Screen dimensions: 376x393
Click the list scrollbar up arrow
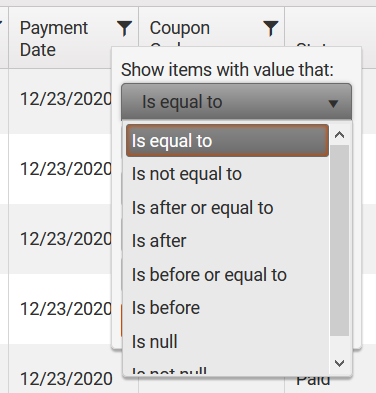340,135
